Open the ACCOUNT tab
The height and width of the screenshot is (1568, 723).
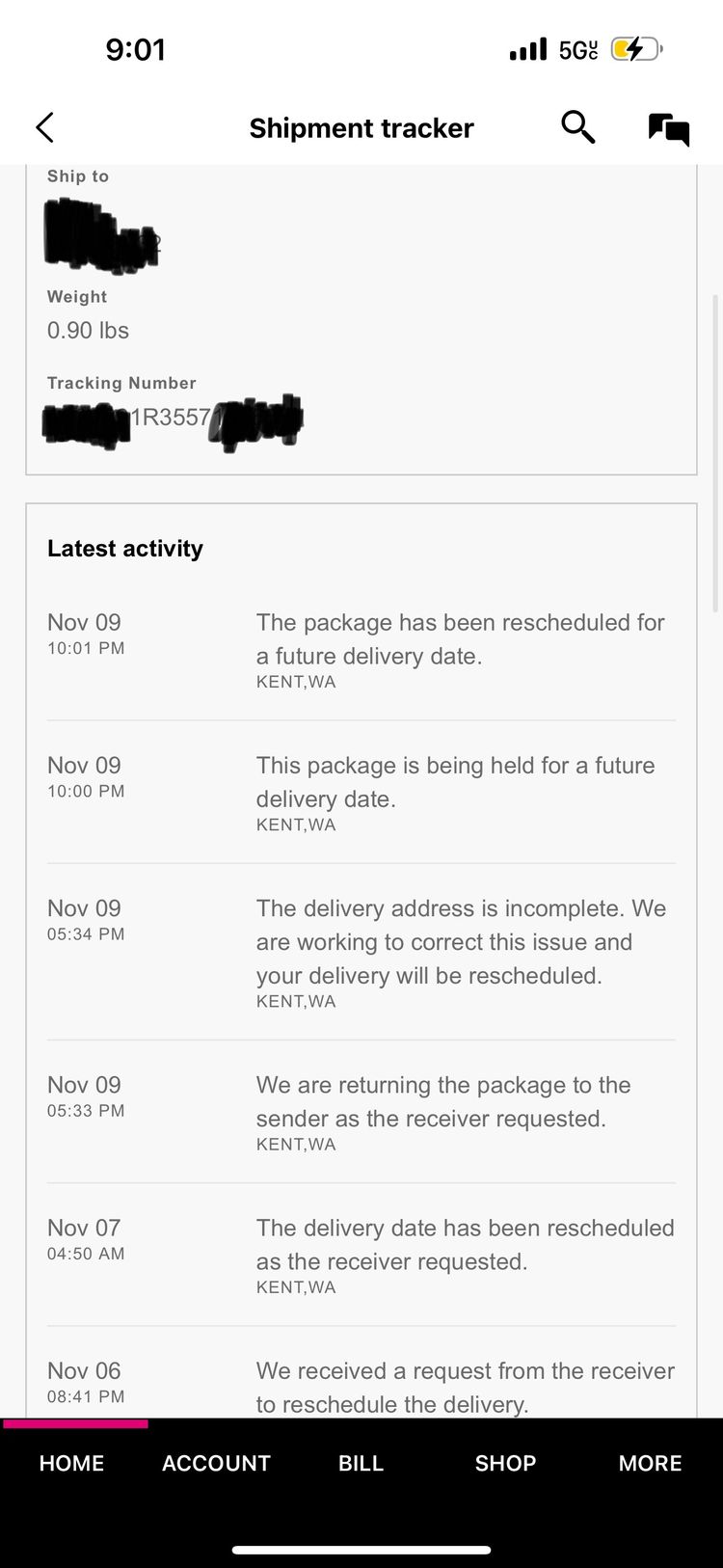[216, 1463]
